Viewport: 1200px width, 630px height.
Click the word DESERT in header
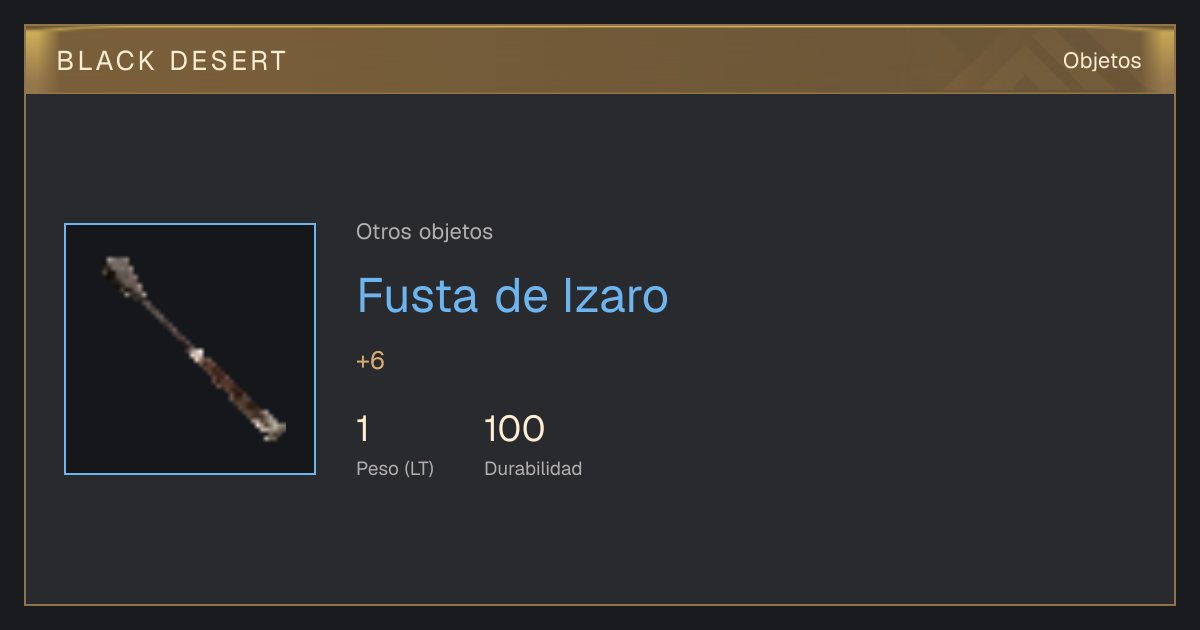[229, 61]
